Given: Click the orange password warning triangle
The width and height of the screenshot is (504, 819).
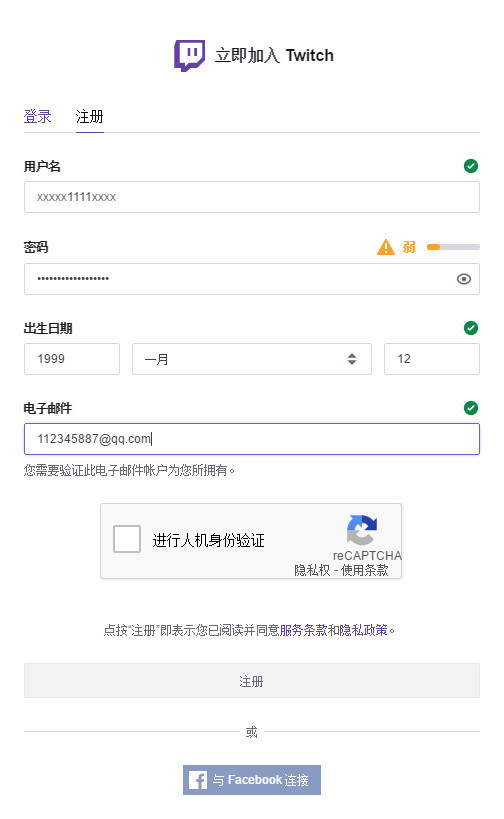Looking at the screenshot, I should [x=385, y=247].
